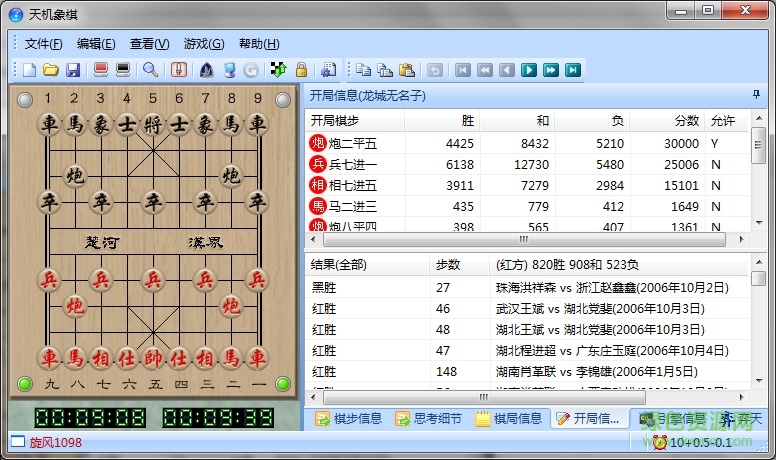Open the 文件(F) menu
776x460 pixels.
coord(44,44)
